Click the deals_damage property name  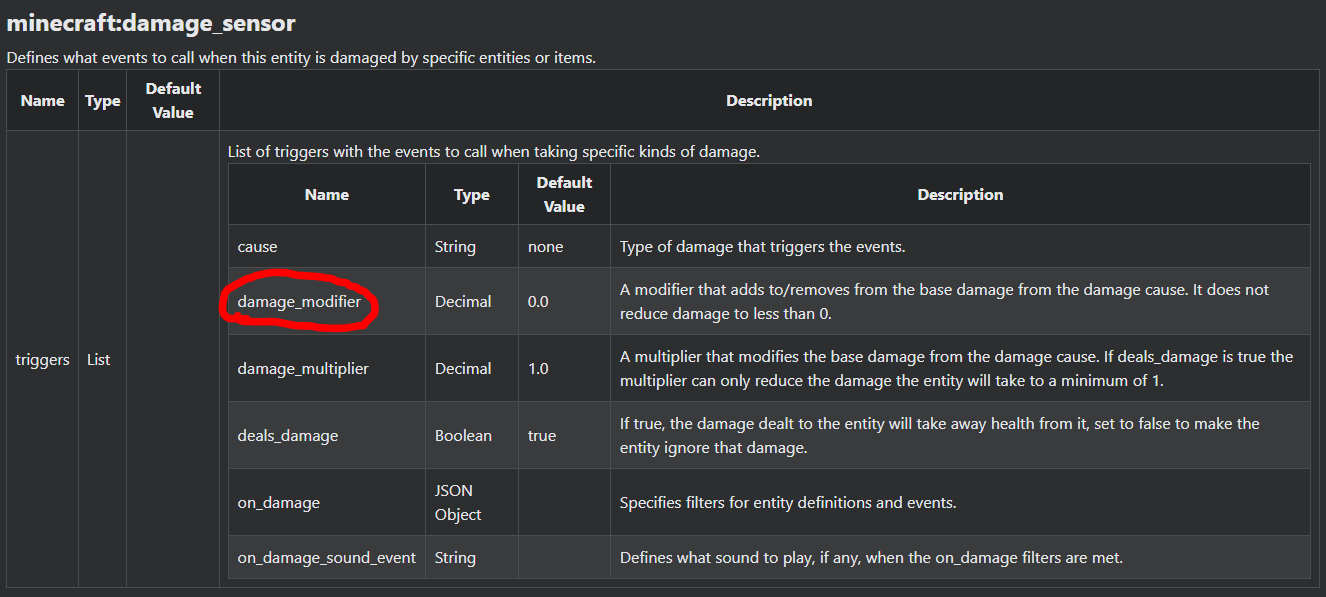click(288, 435)
